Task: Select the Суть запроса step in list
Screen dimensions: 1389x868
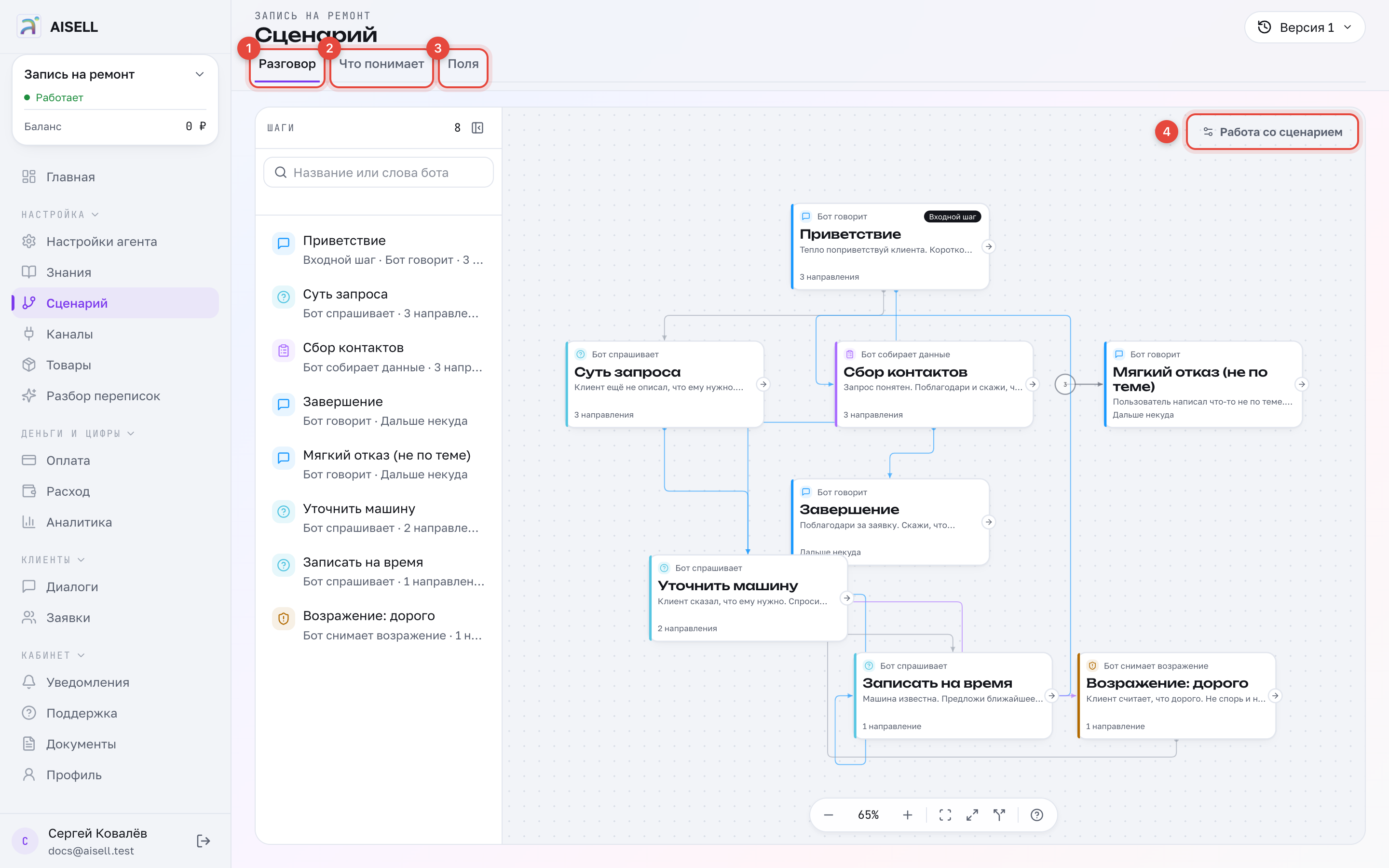Action: point(378,303)
